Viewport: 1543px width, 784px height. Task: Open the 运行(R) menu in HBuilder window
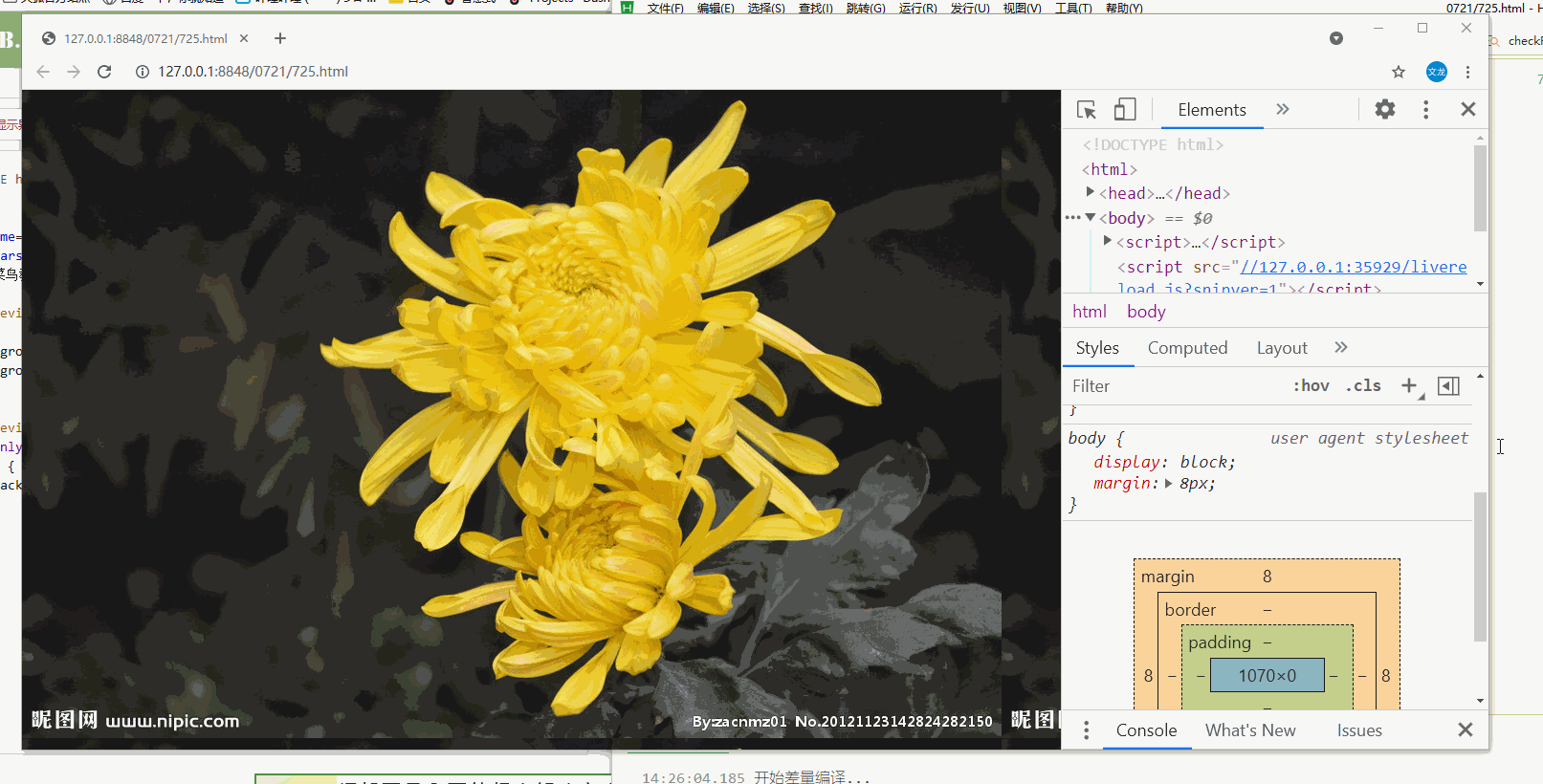click(917, 9)
